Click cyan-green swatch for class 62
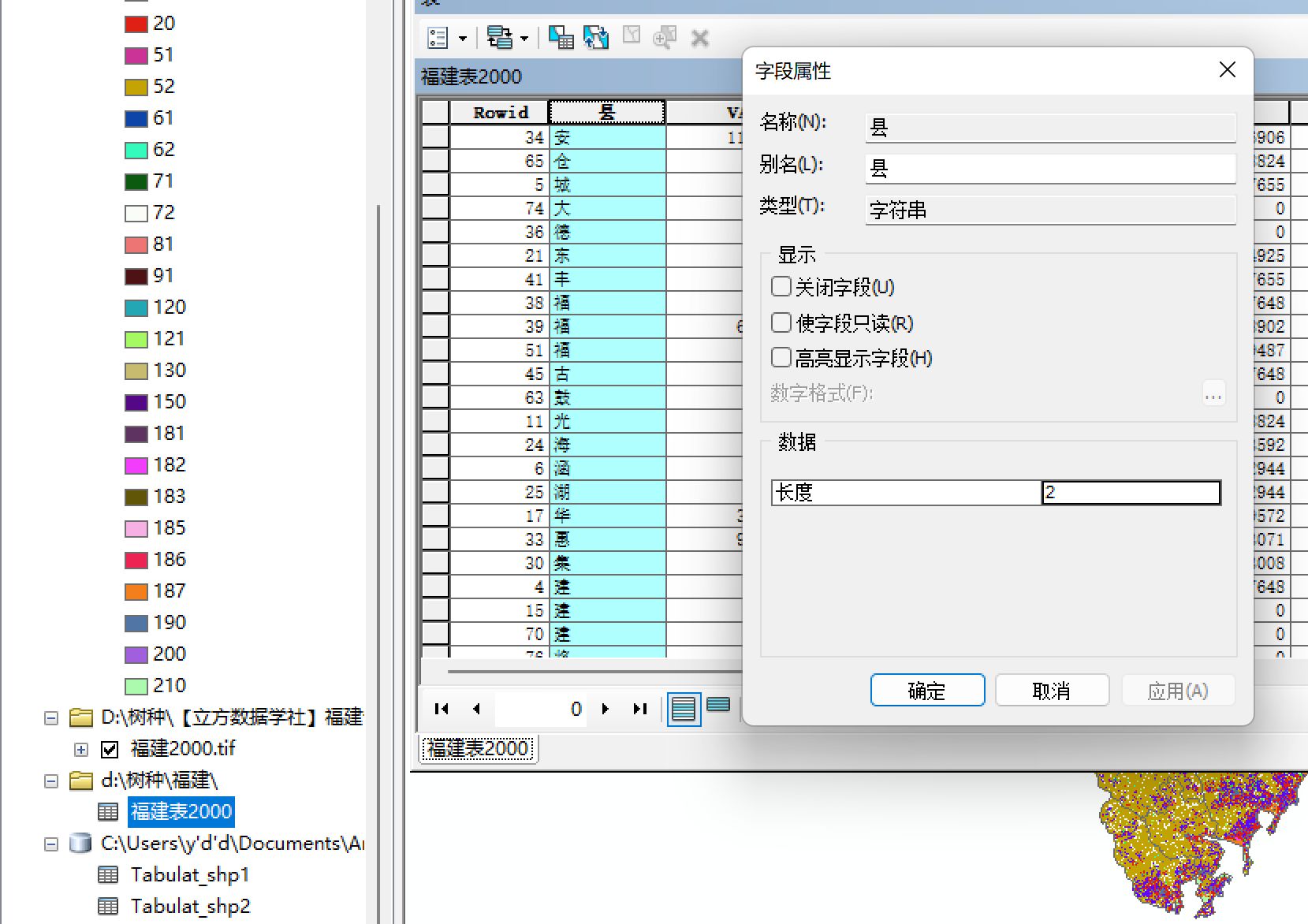 (136, 150)
